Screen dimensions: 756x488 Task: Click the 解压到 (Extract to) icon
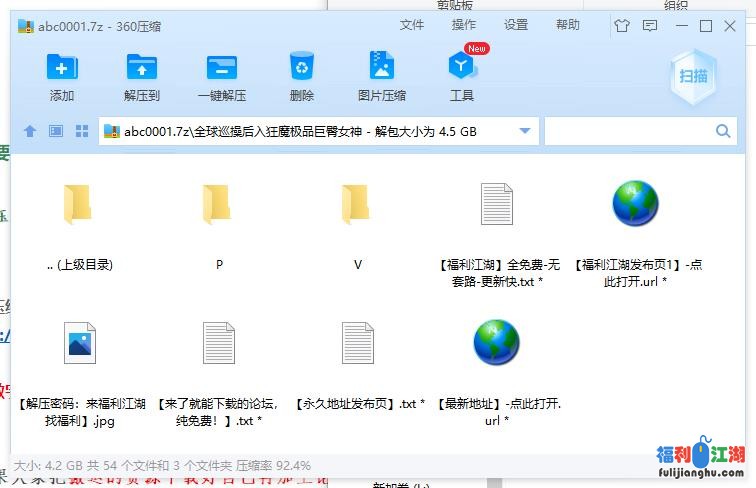tap(142, 68)
